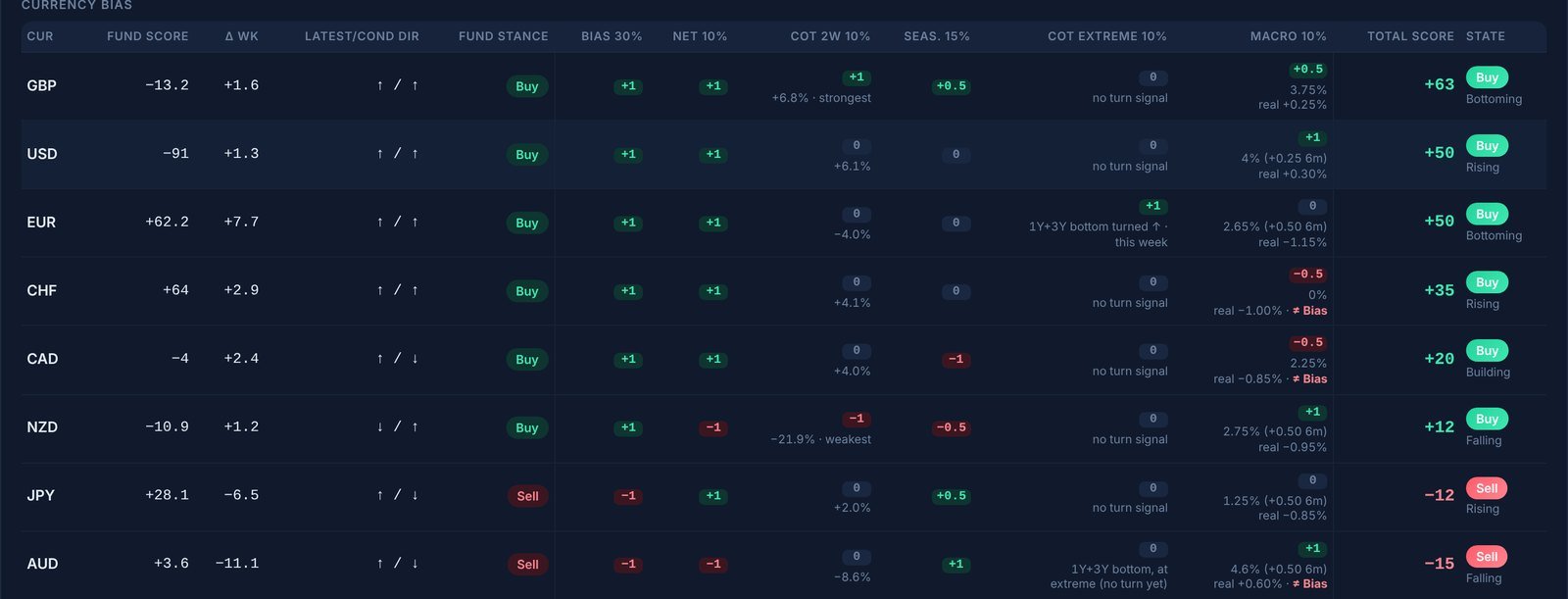Click AUD '1Y+3Y bottom, at extreme' text
This screenshot has width=1568, height=599.
pos(1109,576)
